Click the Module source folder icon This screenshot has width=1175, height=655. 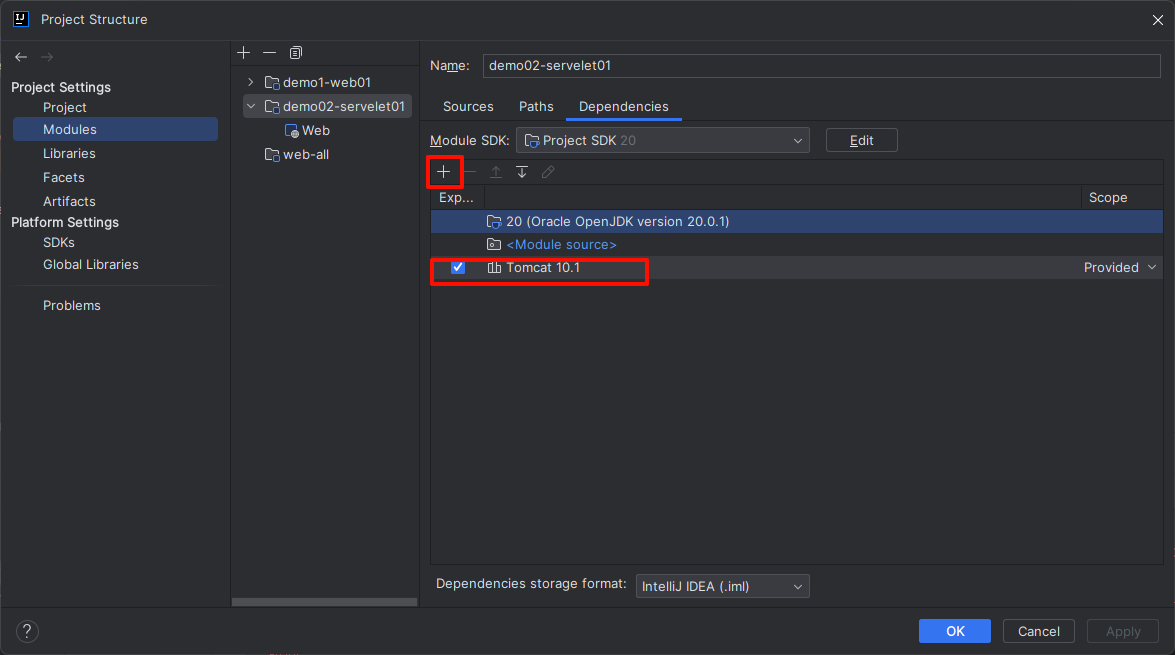tap(494, 244)
